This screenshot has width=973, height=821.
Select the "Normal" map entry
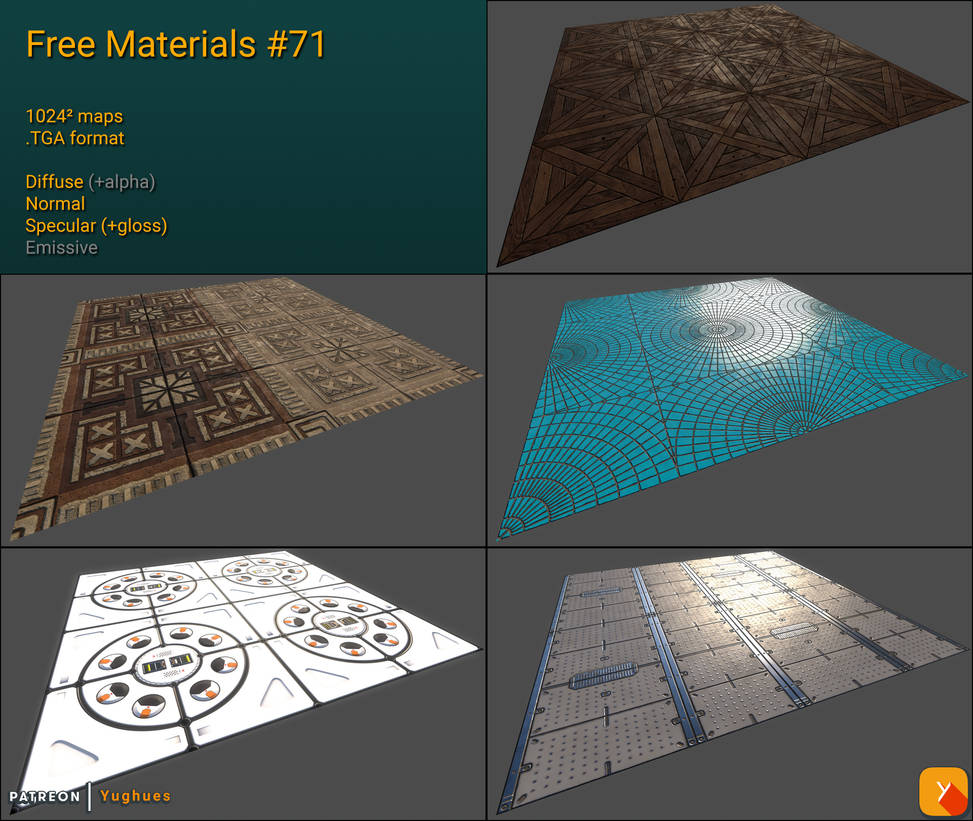tap(55, 204)
